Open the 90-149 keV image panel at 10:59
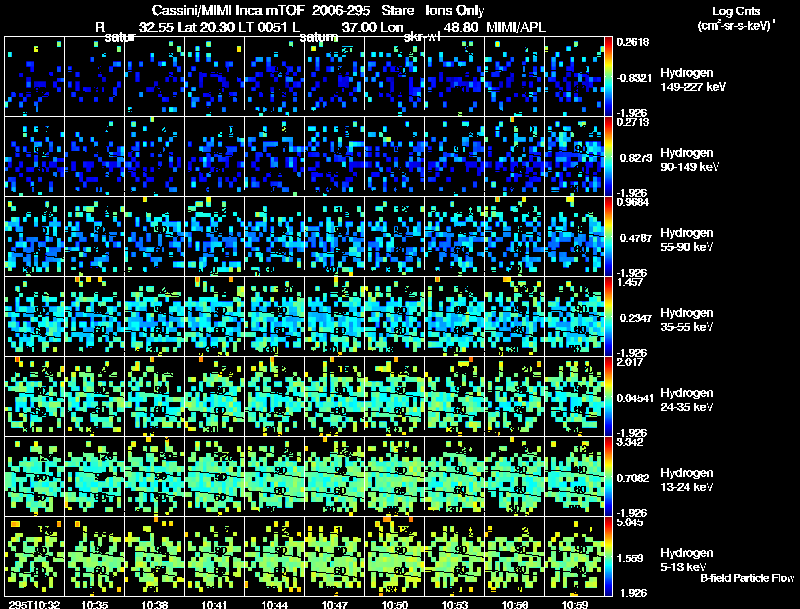 (x=574, y=156)
